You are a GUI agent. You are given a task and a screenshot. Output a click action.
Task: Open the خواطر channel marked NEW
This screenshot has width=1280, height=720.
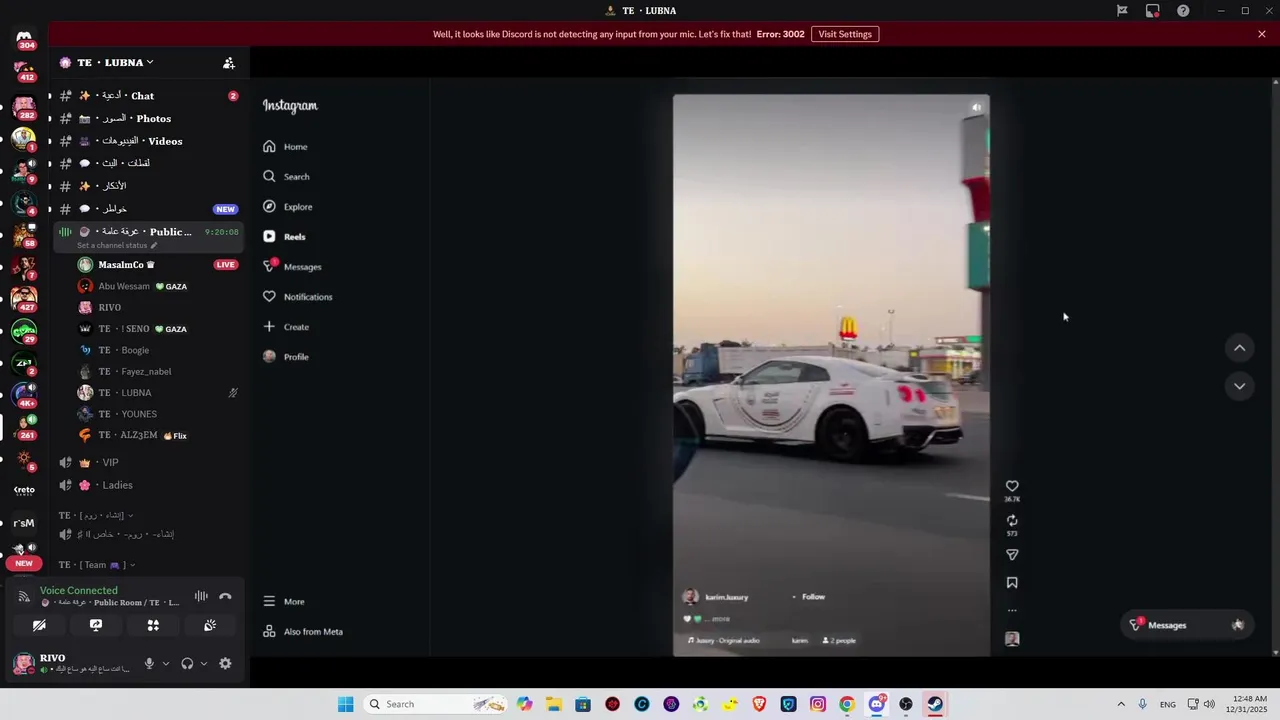147,209
